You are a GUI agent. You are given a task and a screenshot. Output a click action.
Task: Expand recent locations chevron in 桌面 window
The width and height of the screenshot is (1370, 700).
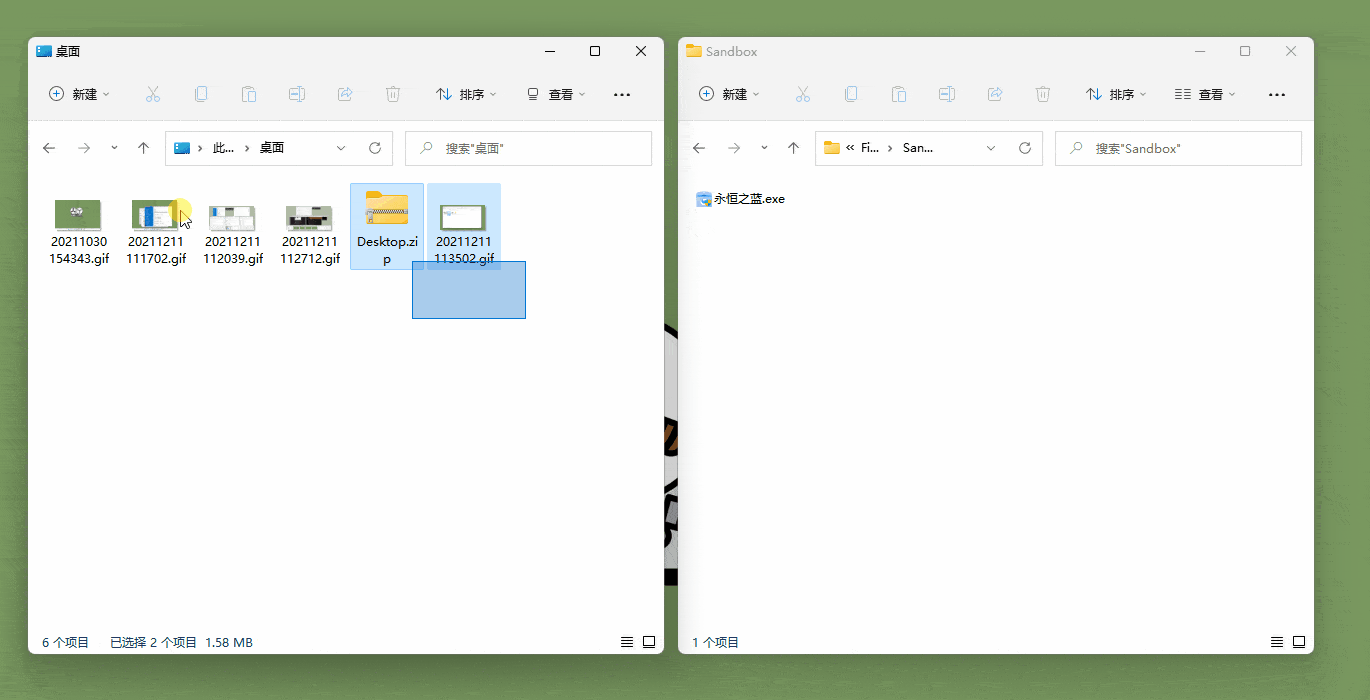(114, 148)
